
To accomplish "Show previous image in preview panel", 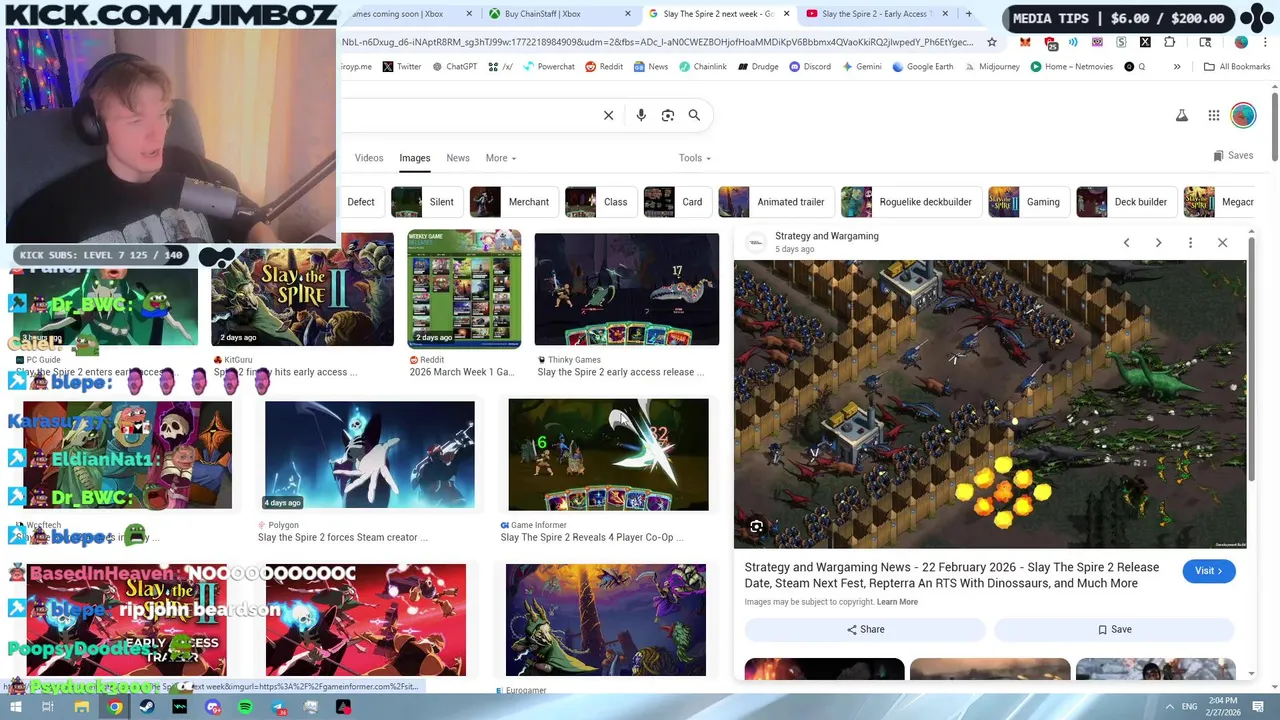I will click(x=1127, y=243).
